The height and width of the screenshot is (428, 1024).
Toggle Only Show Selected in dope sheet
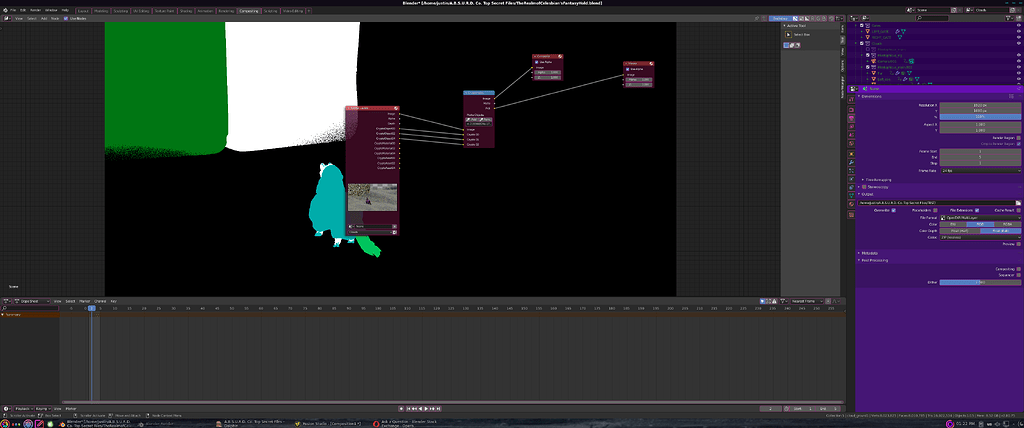pos(762,301)
